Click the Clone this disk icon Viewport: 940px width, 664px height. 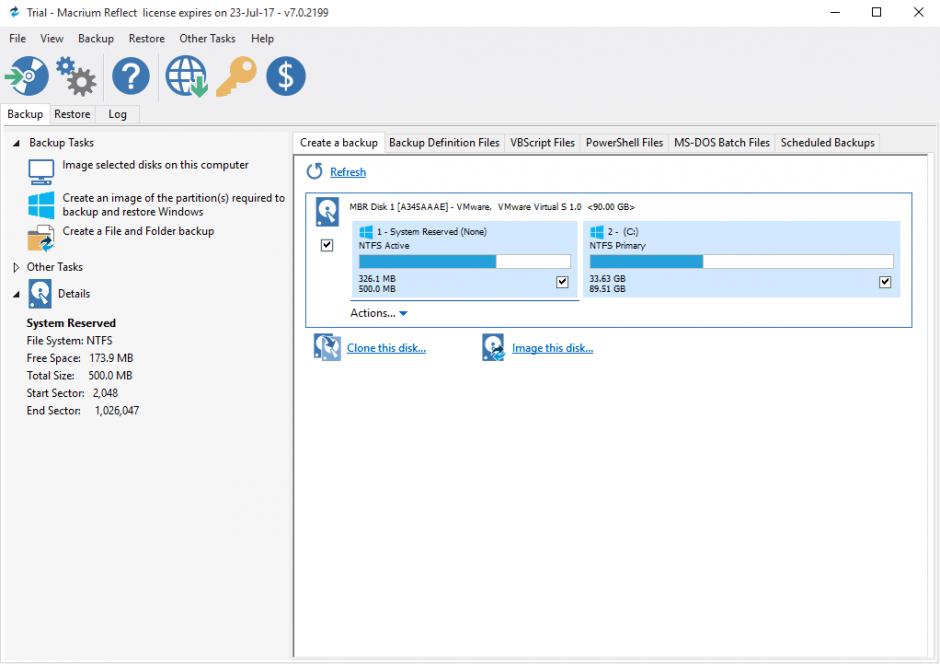pos(327,348)
